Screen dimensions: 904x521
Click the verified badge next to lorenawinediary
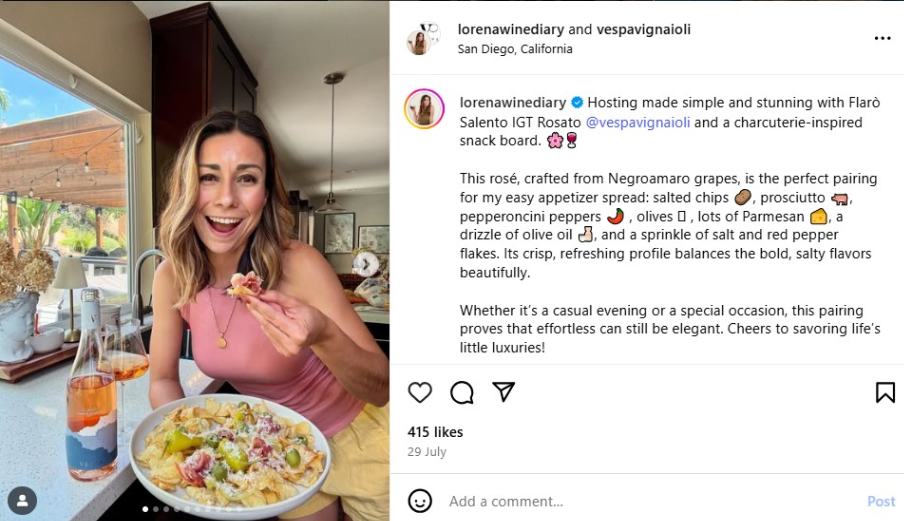tap(577, 103)
